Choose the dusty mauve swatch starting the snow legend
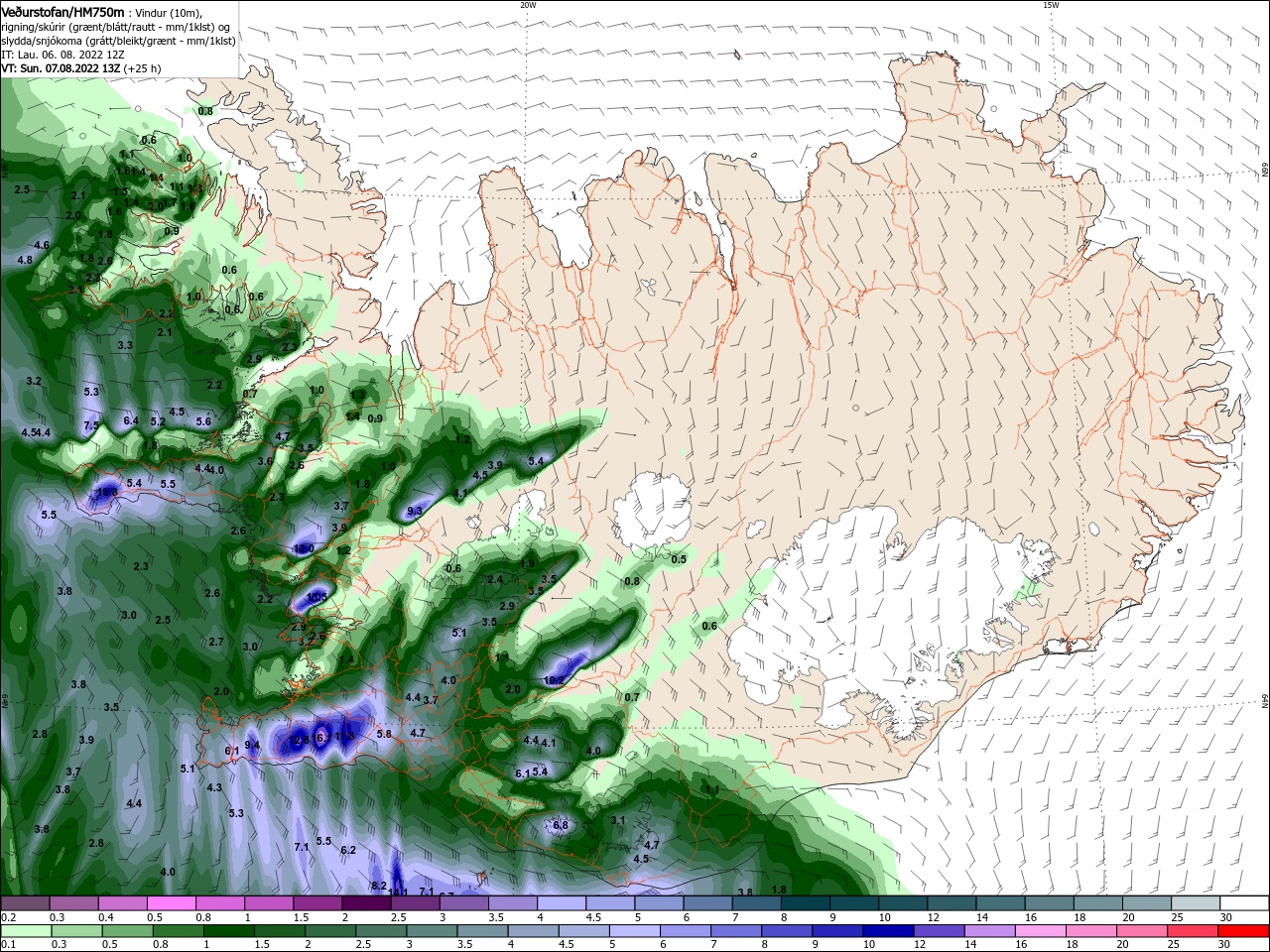 25,902
